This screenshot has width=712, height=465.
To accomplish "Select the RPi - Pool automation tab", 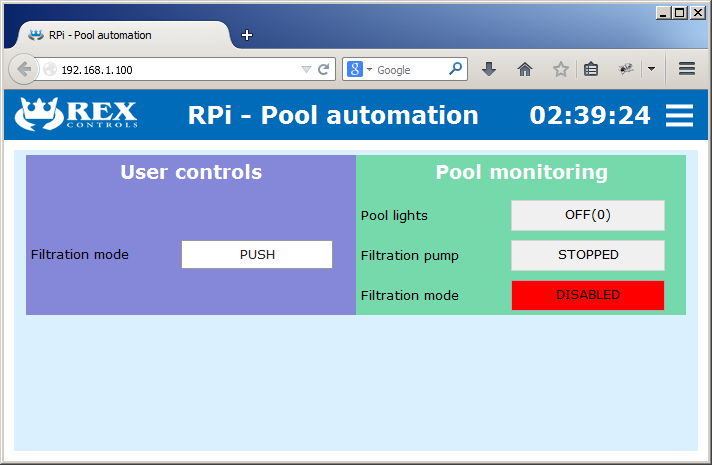I will coord(110,35).
